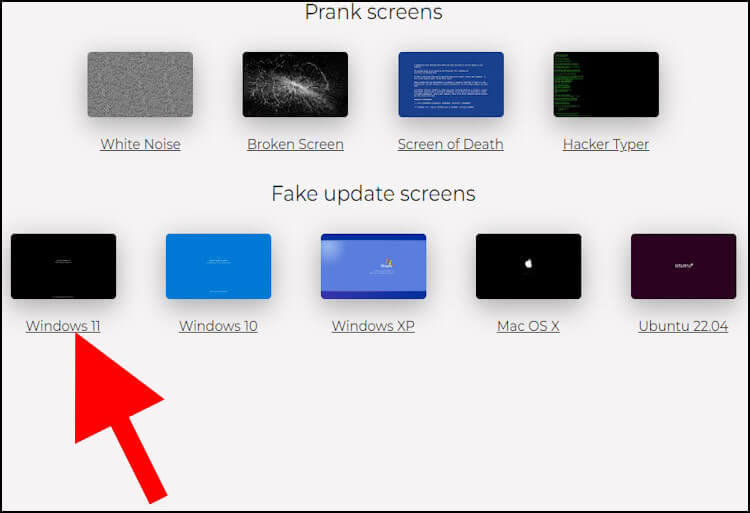Select the Ubuntu 22.04 purple thumbnail
The width and height of the screenshot is (750, 513).
pos(684,266)
